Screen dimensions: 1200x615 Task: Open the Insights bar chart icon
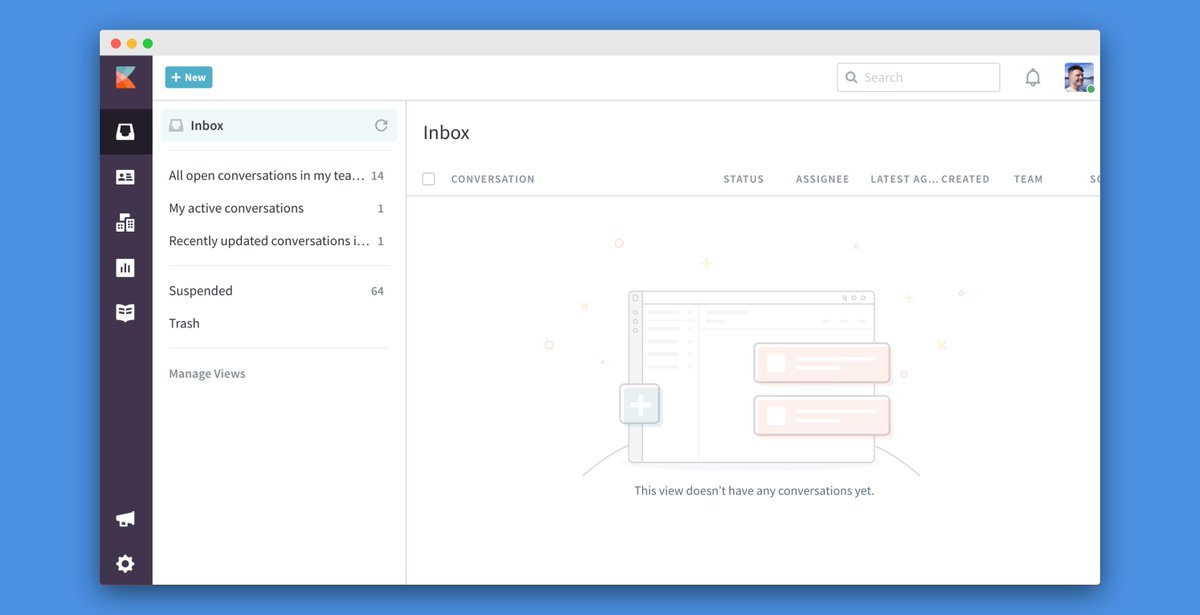pos(125,268)
